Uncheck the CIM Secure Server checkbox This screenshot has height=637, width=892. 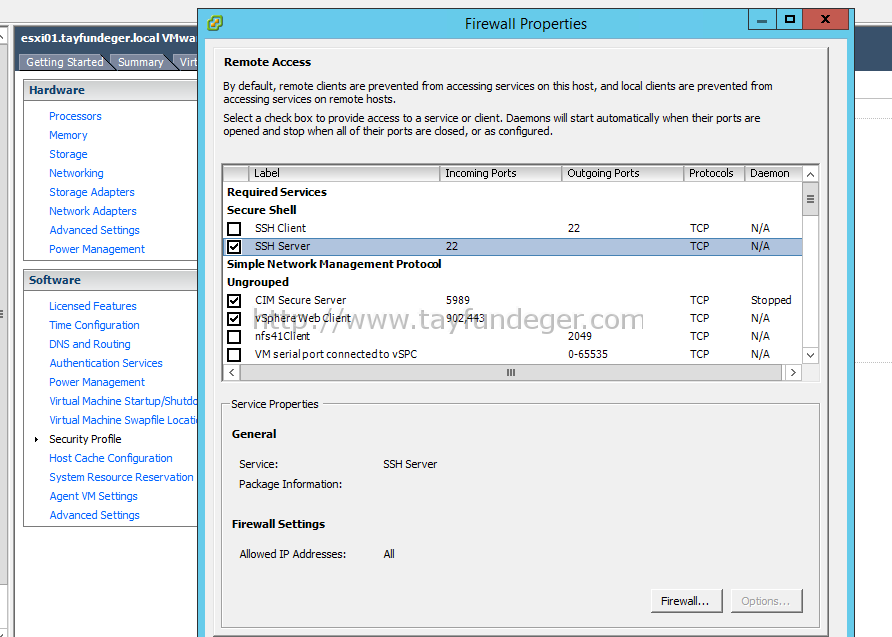pos(234,300)
